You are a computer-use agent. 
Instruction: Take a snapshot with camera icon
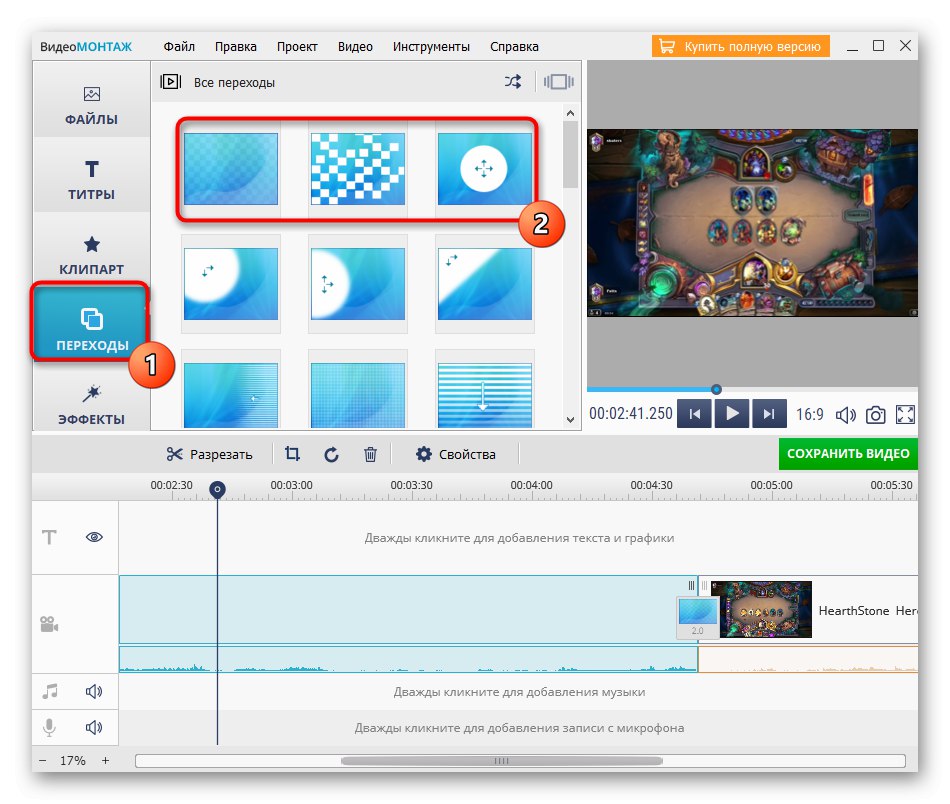point(875,415)
